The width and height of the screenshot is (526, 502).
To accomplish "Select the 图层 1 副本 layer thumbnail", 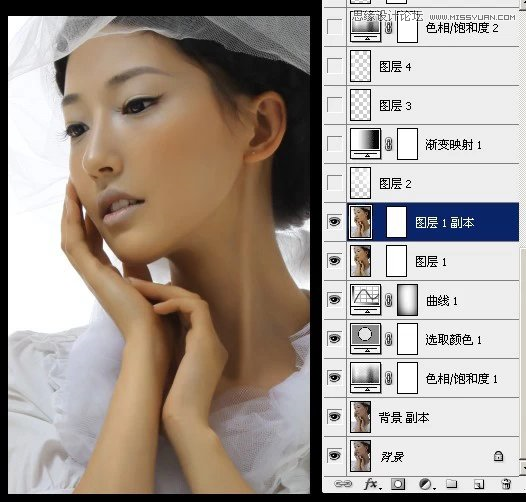I will point(361,222).
